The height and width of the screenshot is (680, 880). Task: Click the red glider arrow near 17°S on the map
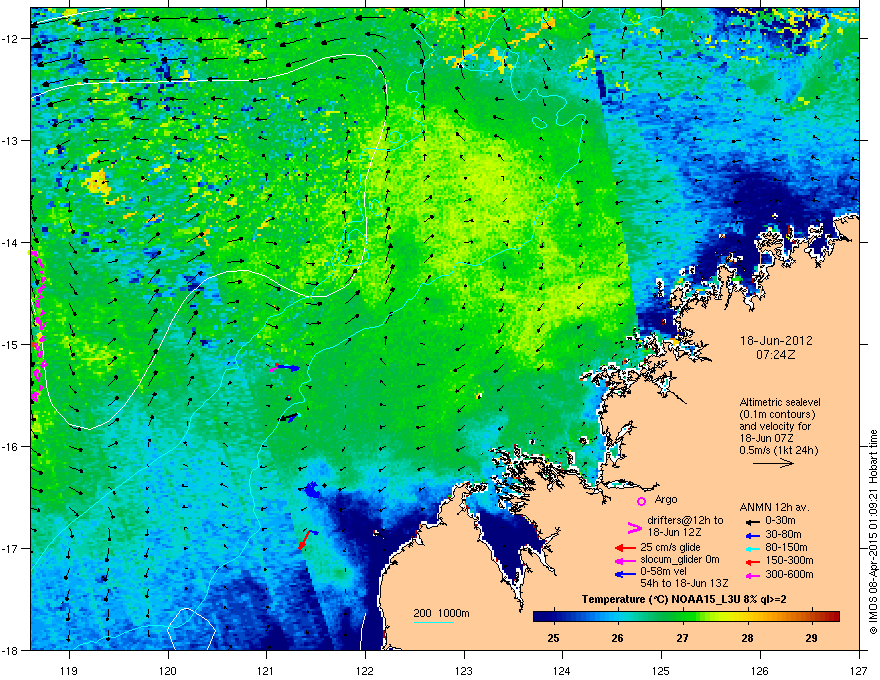[304, 540]
